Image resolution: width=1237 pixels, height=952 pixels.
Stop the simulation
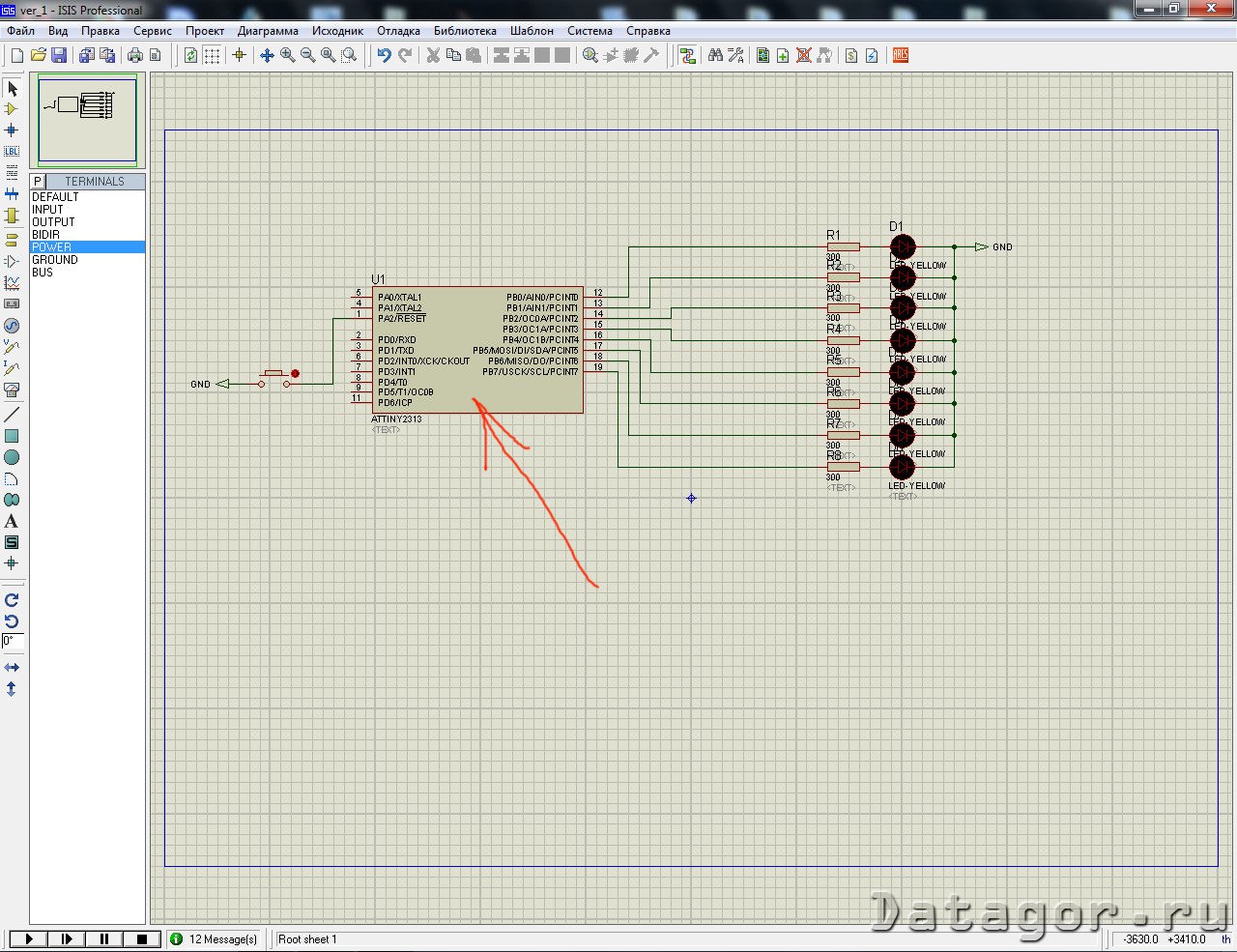coord(141,938)
